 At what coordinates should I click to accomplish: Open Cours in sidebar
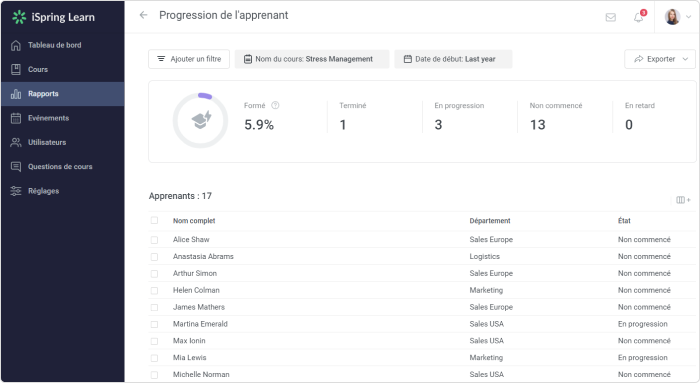(62, 69)
